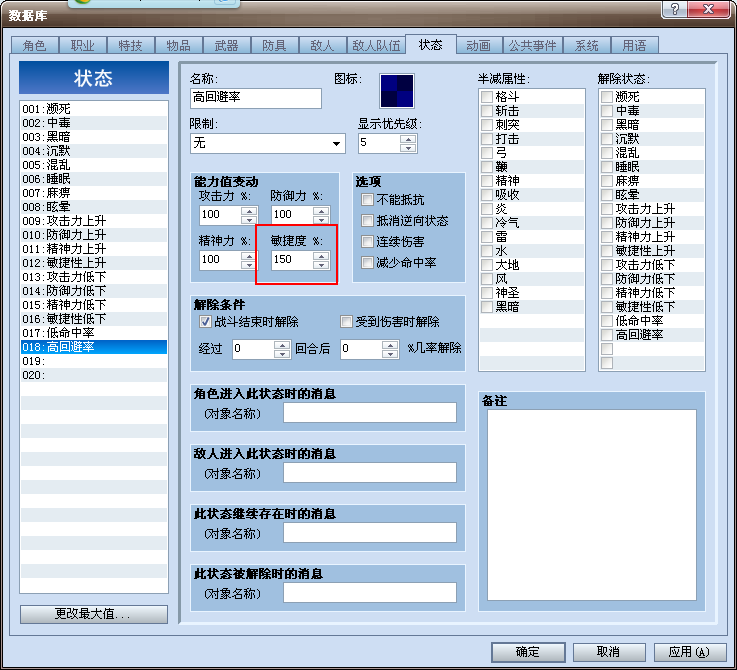Image resolution: width=737 pixels, height=670 pixels.
Task: Check 雷 in 半减属性 list
Action: 486,237
